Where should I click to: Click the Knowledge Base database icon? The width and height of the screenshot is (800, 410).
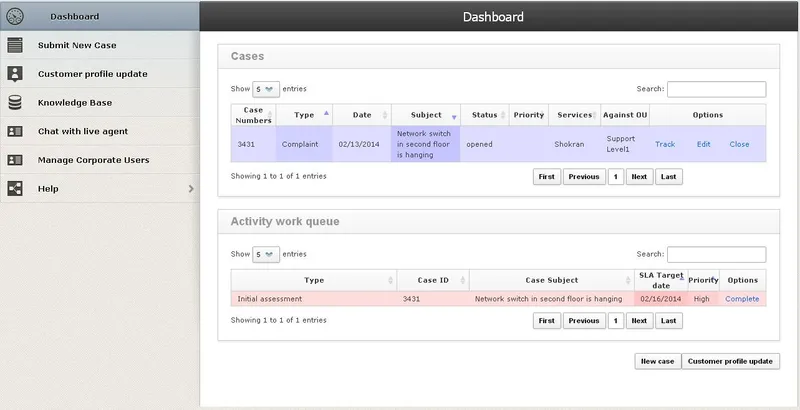click(15, 102)
